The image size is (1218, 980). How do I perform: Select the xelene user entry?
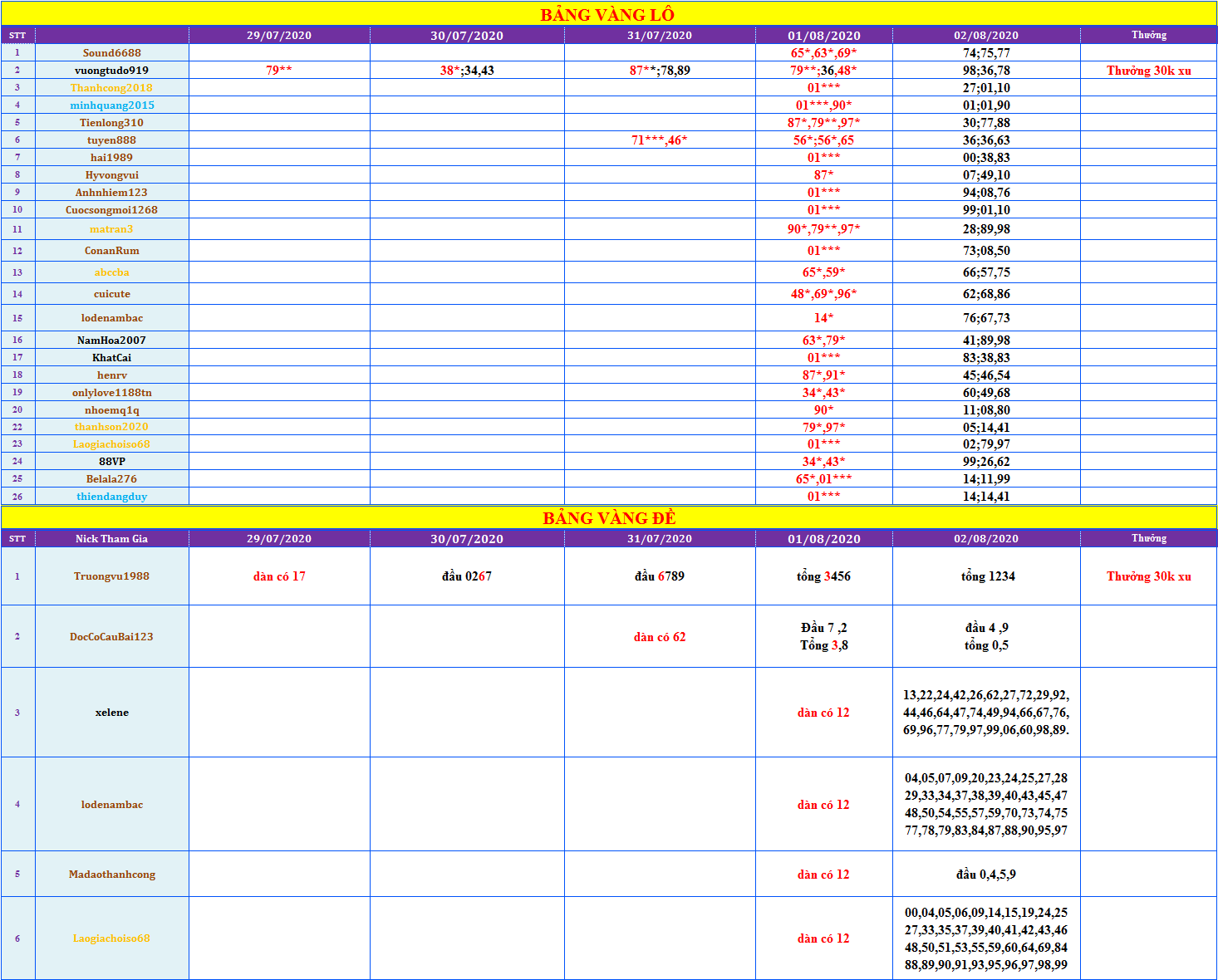coord(111,713)
